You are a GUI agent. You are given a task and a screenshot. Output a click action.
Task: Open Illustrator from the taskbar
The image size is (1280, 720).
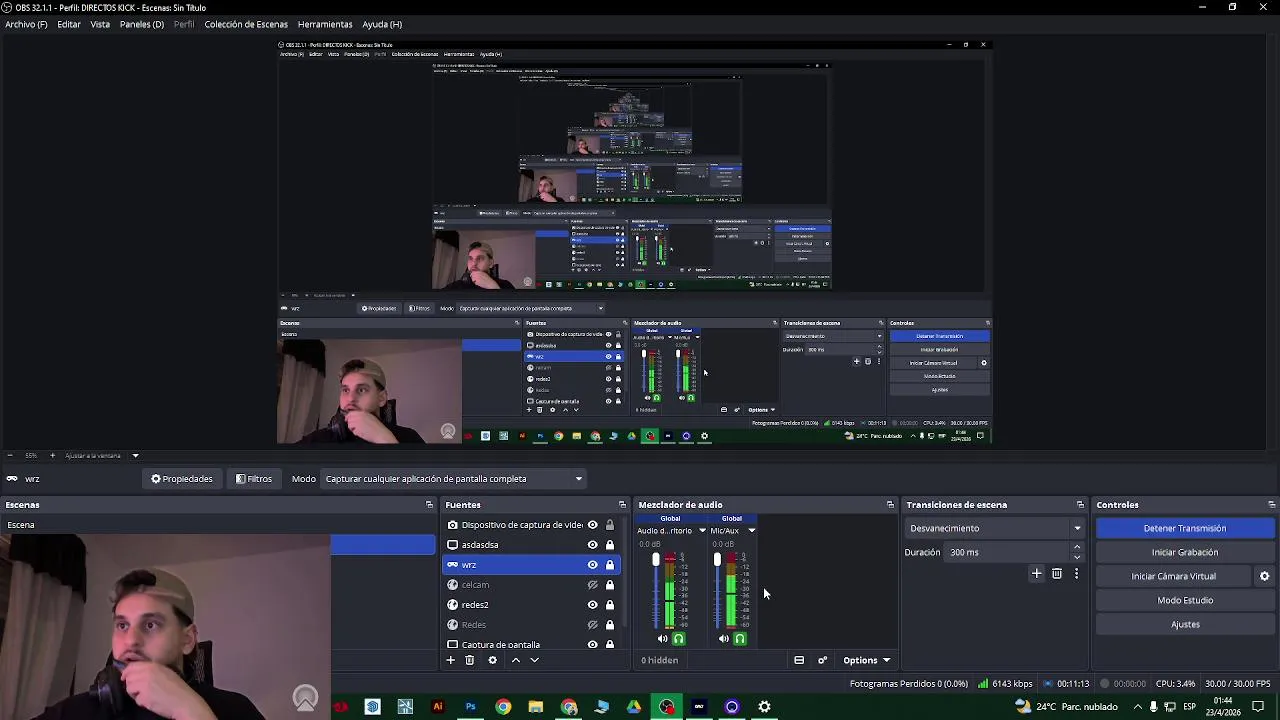point(437,707)
